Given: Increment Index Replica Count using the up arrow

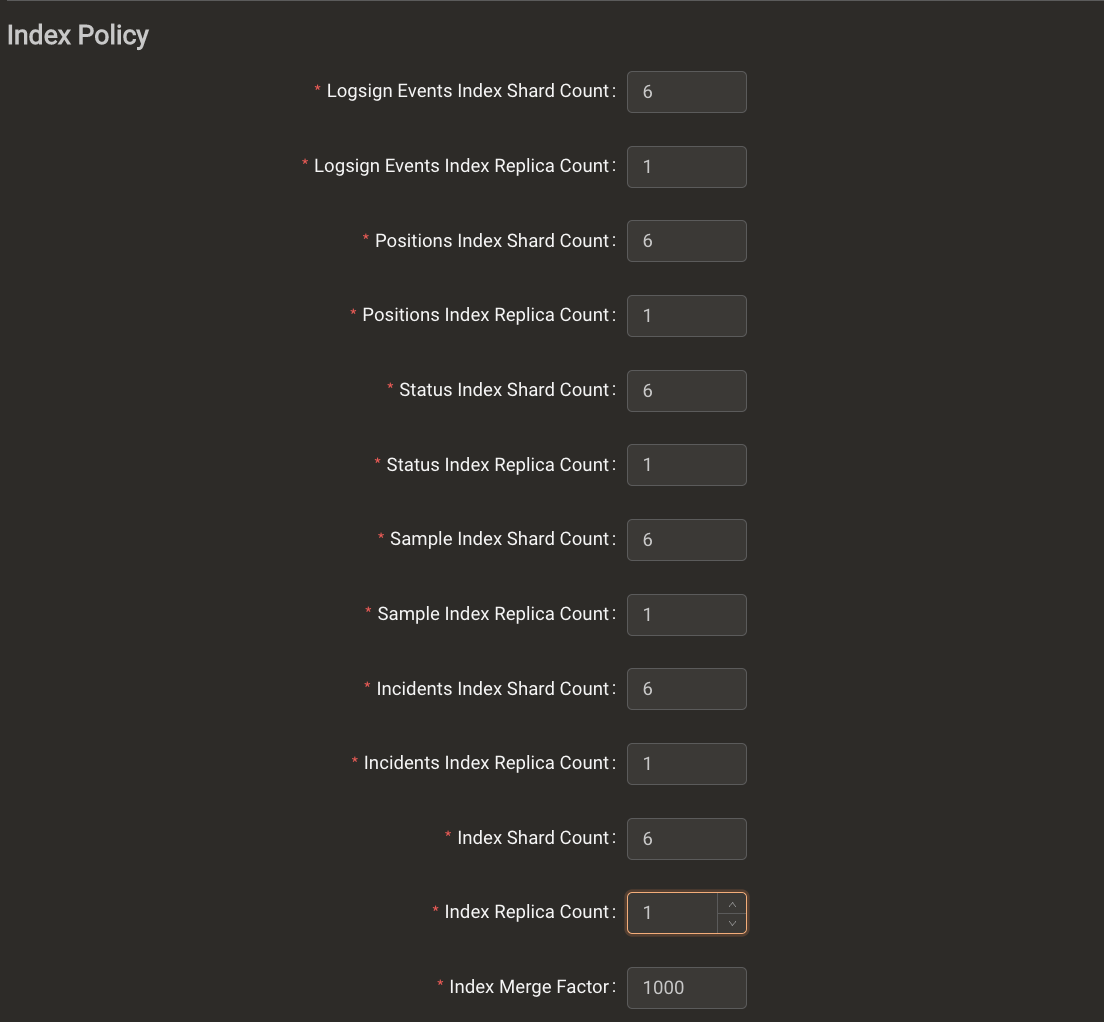Looking at the screenshot, I should click(732, 901).
